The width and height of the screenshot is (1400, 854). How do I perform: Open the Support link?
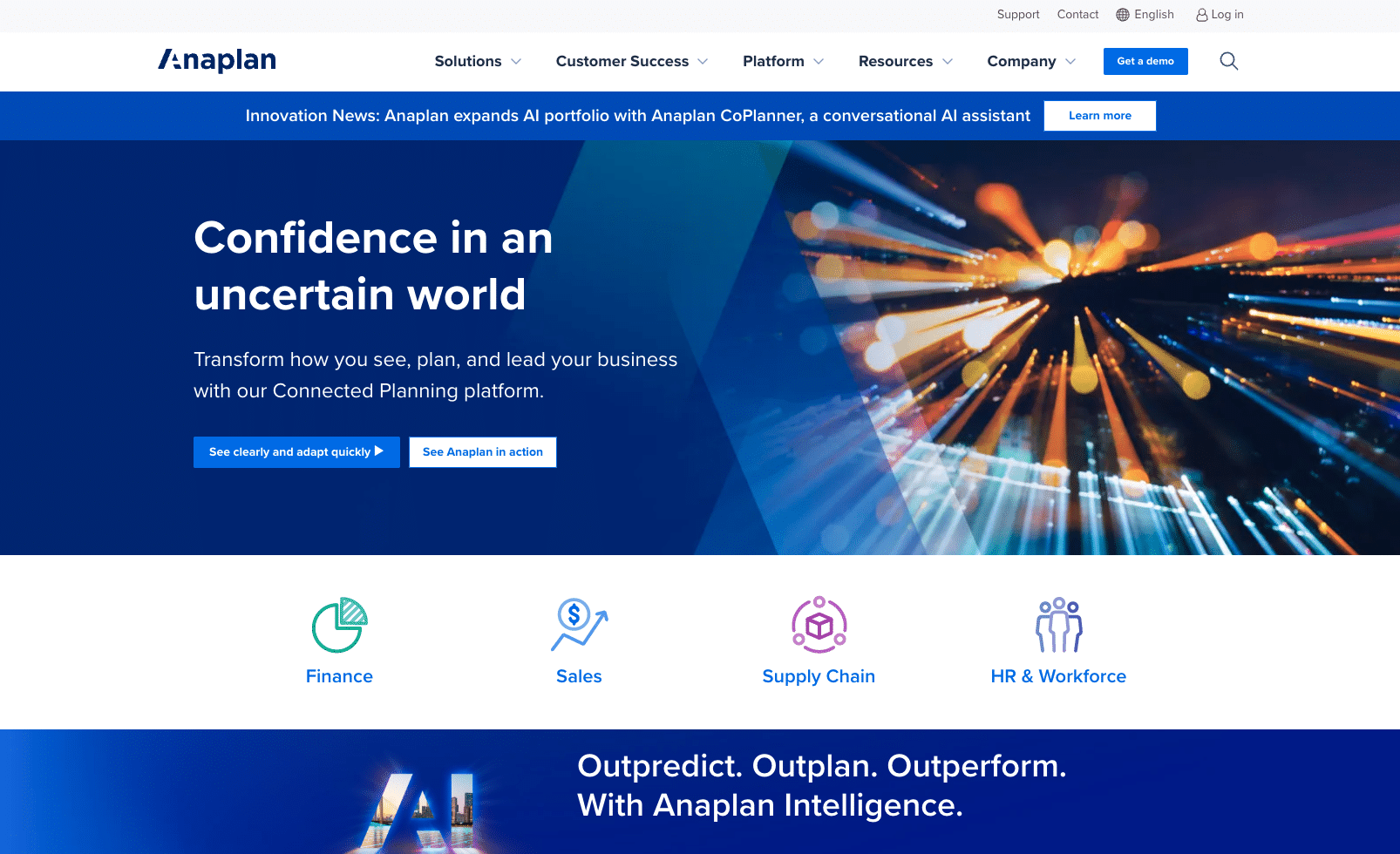[1018, 15]
